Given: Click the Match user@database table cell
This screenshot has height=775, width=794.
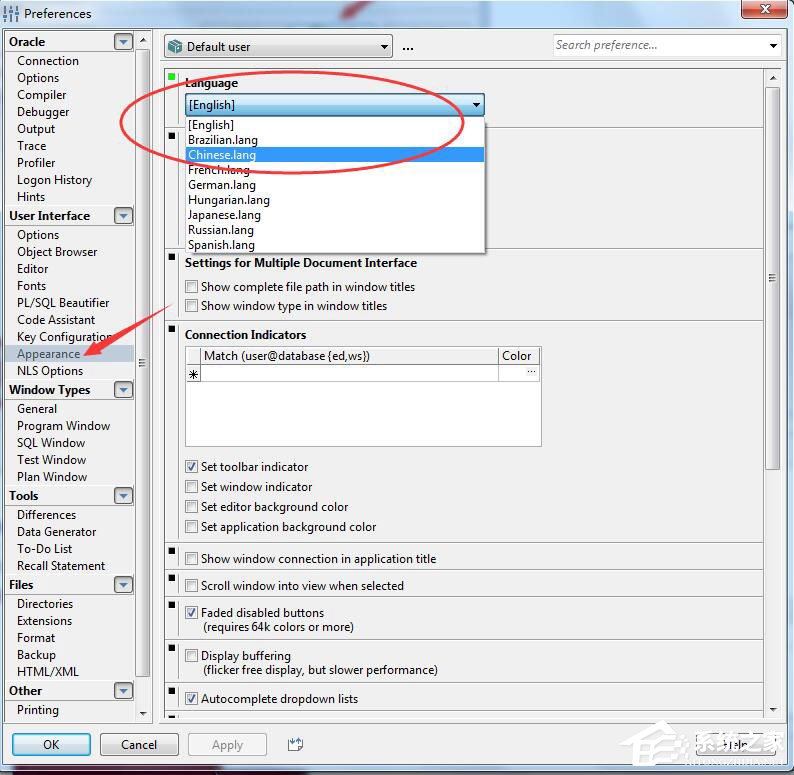Looking at the screenshot, I should coord(349,374).
